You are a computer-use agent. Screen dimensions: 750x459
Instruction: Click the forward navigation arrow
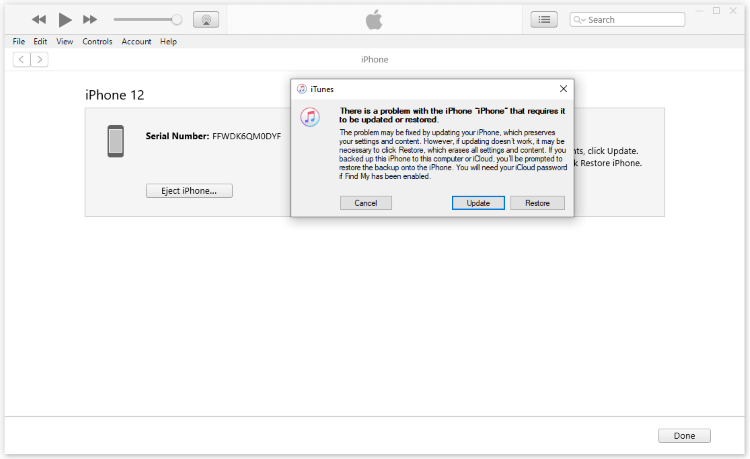pos(39,60)
